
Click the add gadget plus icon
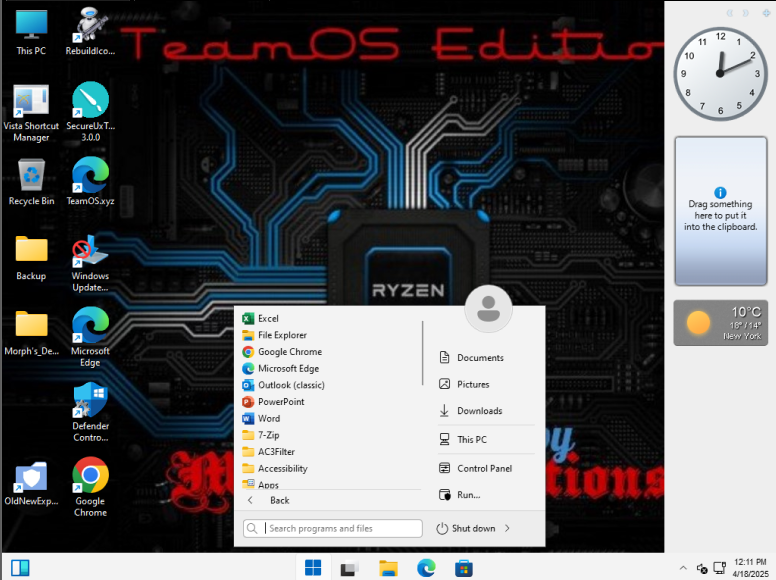click(x=766, y=13)
